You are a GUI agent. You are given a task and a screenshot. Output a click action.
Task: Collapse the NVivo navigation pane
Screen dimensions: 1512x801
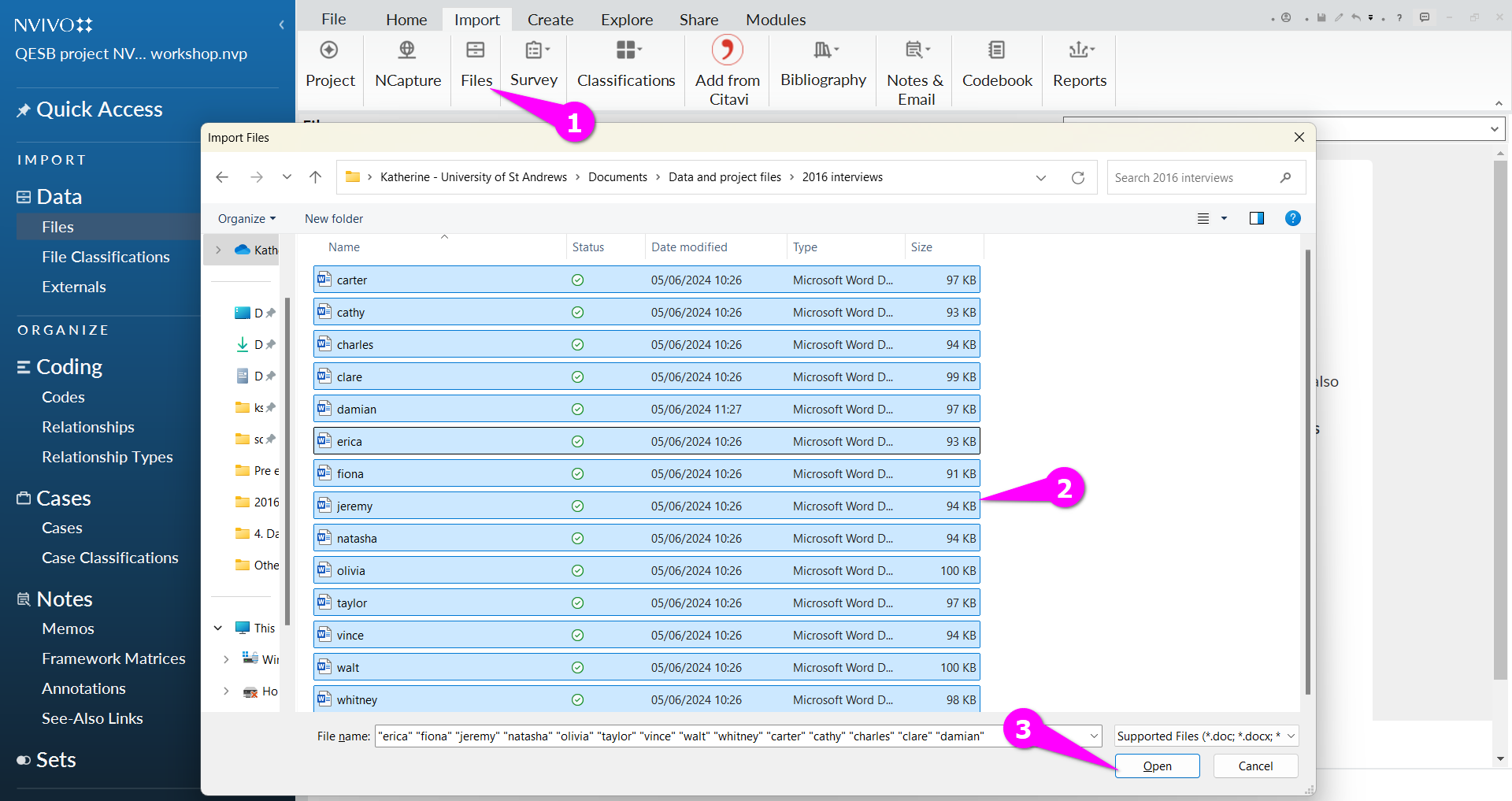tap(281, 25)
